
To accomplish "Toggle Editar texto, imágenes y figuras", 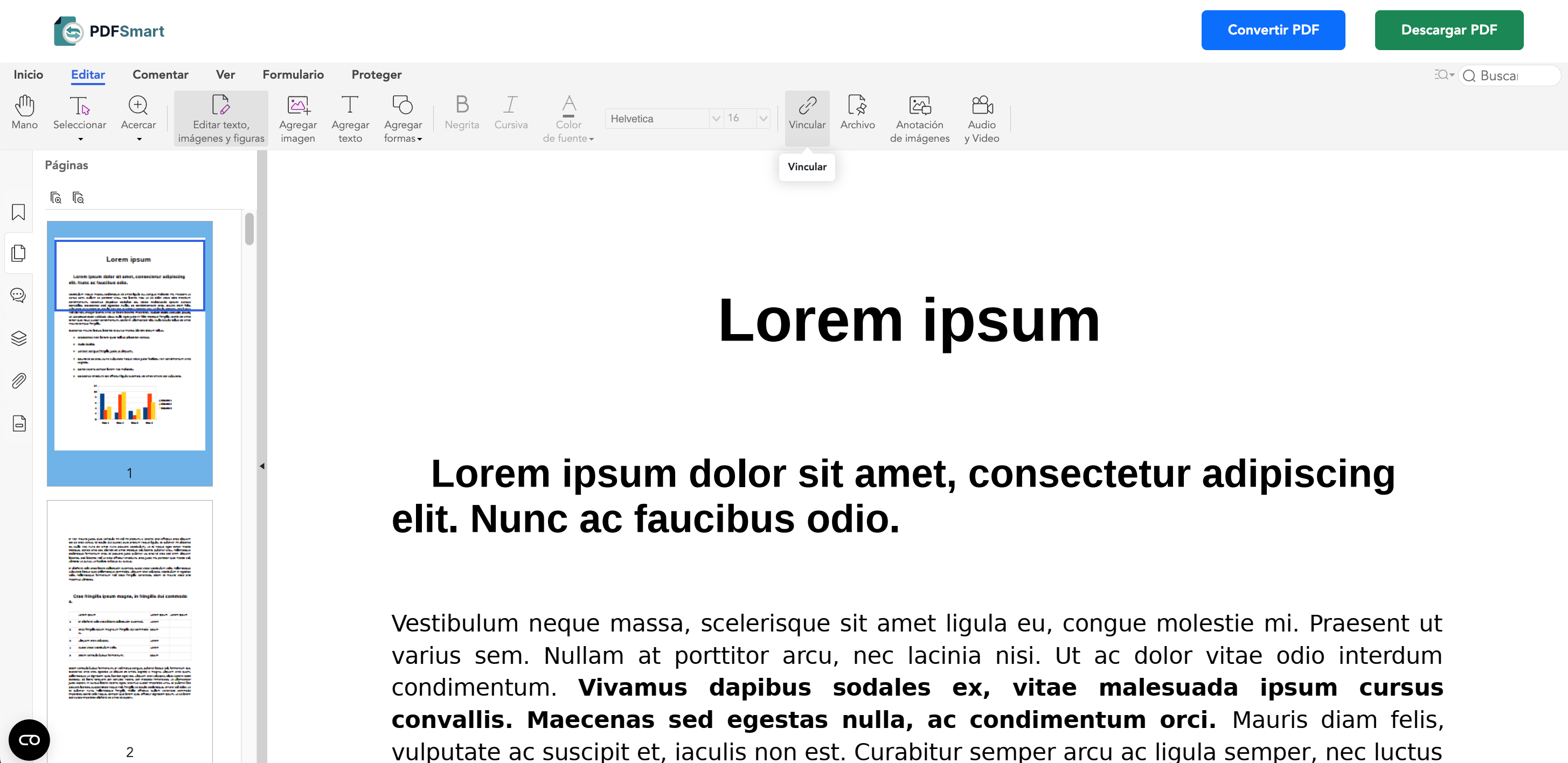I will (221, 119).
